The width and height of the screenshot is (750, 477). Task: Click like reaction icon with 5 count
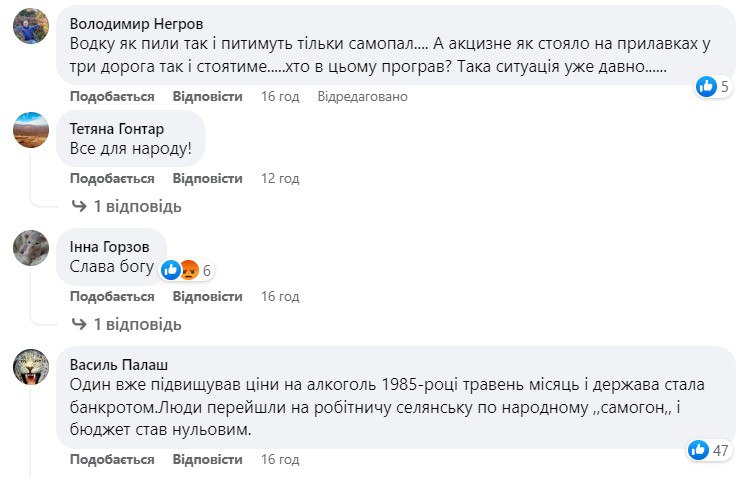[707, 87]
